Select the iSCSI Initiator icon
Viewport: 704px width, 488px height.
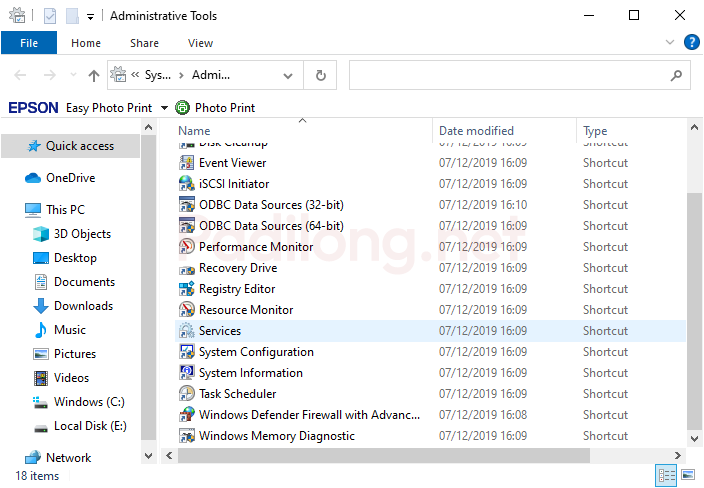[x=186, y=184]
